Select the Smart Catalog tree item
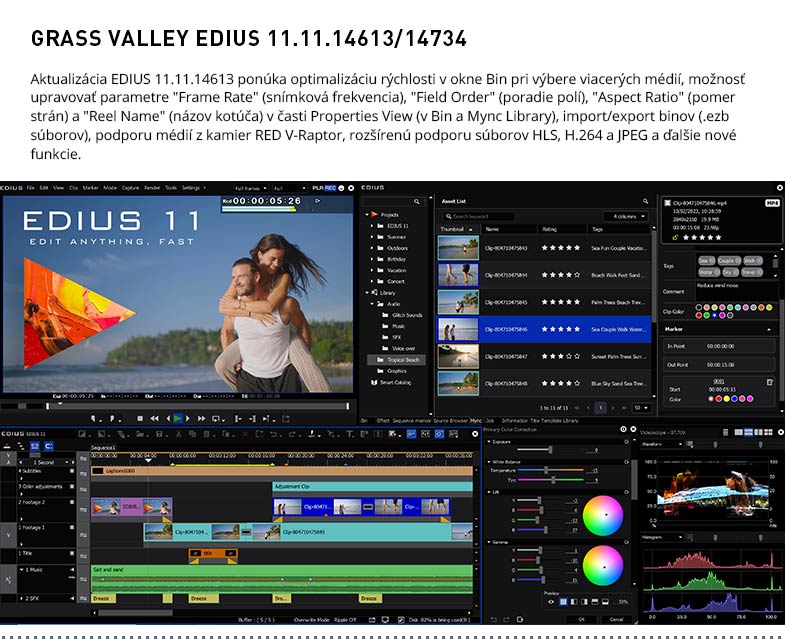The height and width of the screenshot is (639, 785). tap(390, 382)
